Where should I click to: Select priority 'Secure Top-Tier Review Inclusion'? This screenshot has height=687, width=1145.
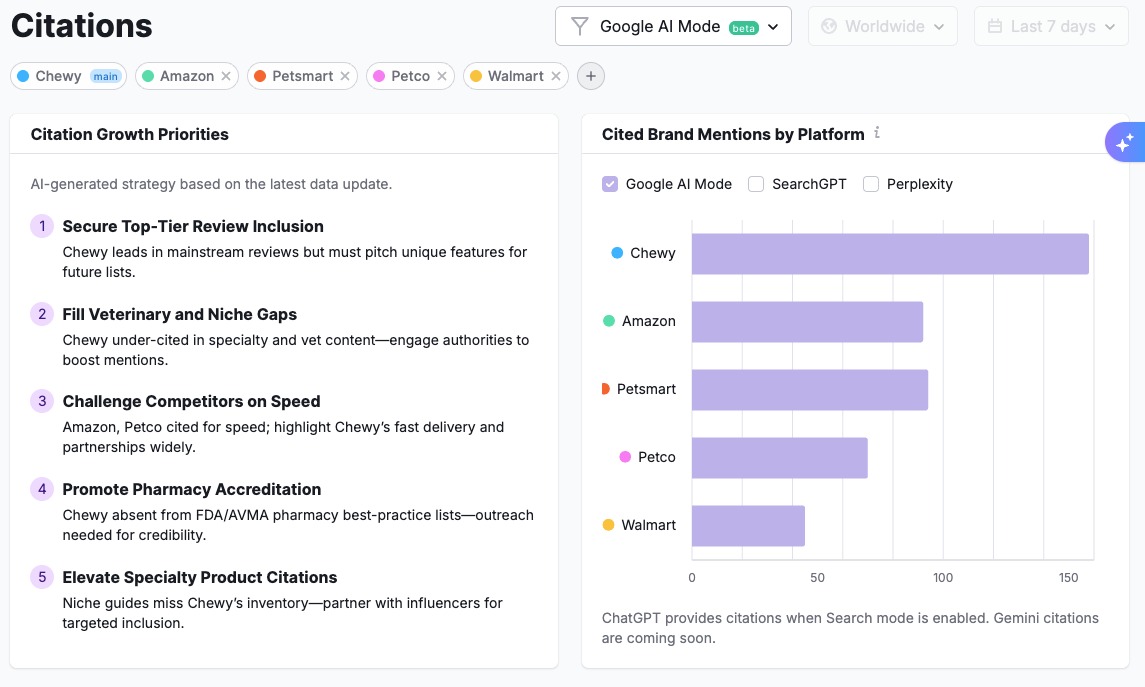coord(193,226)
